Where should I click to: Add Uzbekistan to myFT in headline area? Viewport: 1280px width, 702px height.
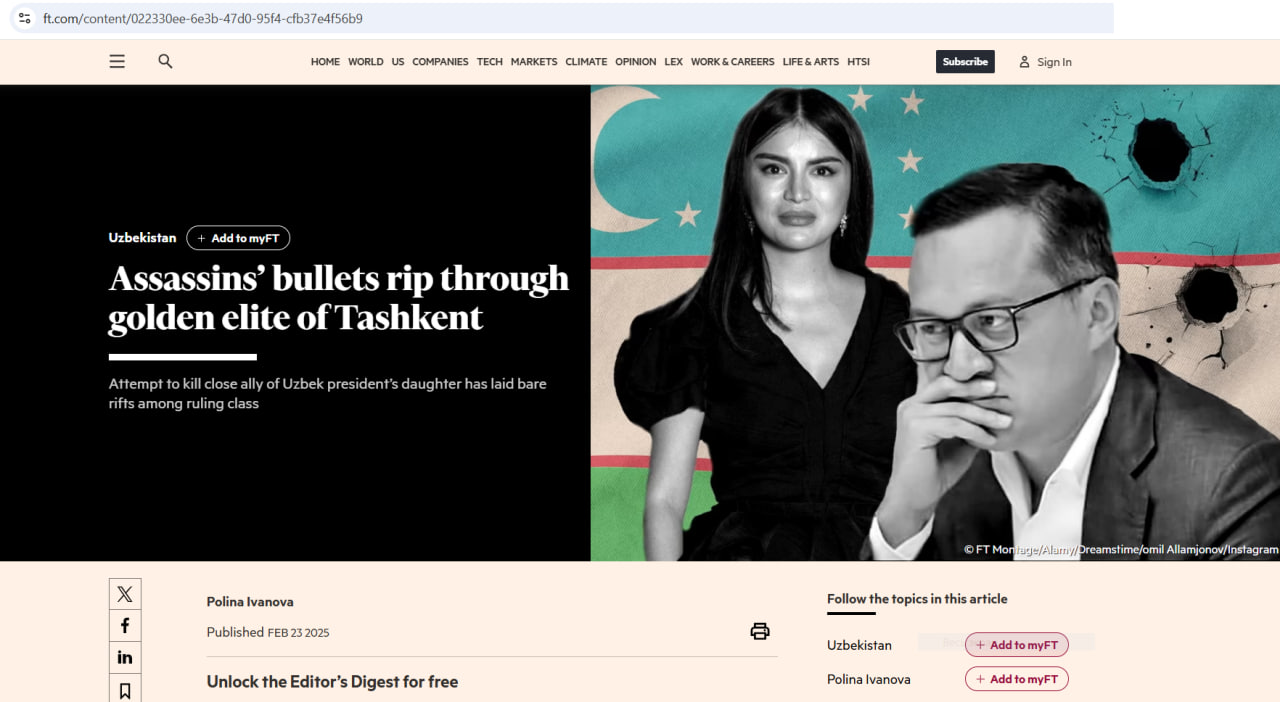click(x=238, y=238)
